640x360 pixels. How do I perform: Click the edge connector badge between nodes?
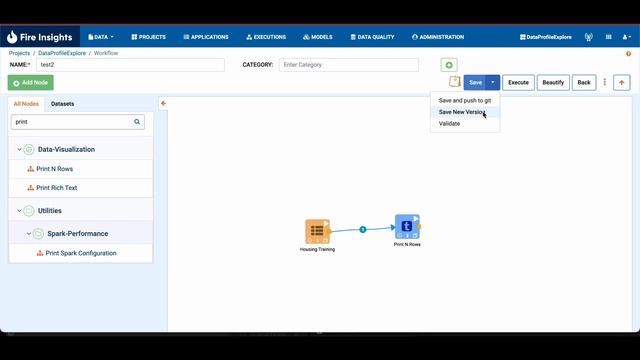point(363,229)
